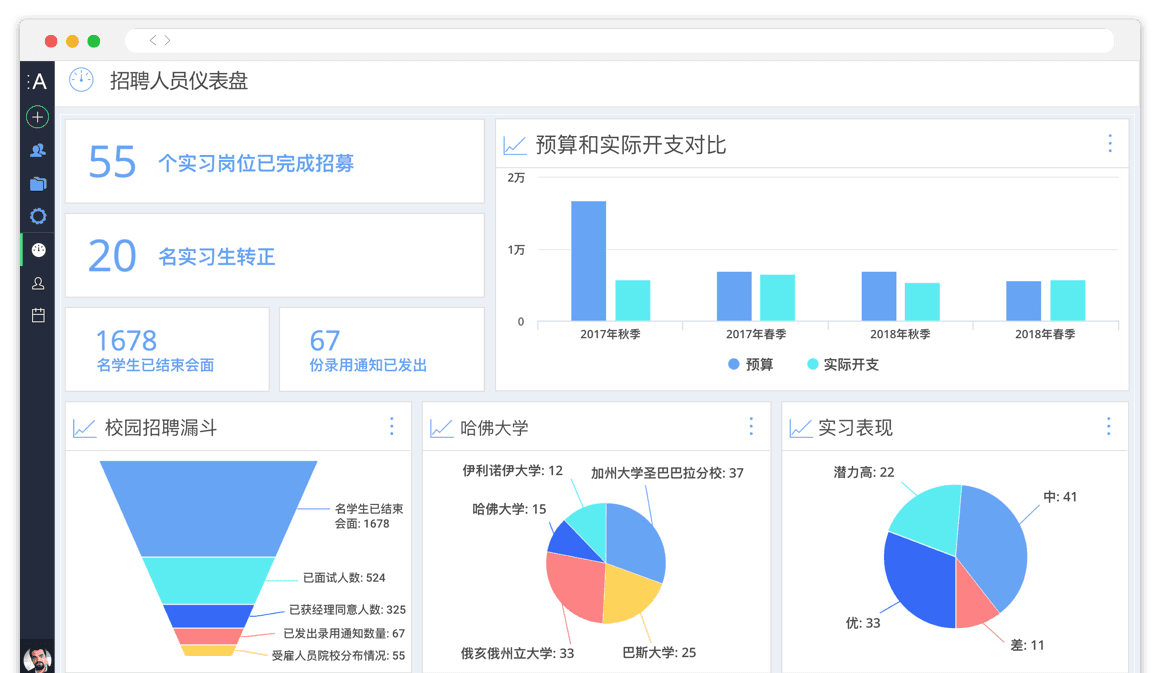Click the 2017年秋季 budget bar
The width and height of the screenshot is (1160, 673).
point(588,260)
